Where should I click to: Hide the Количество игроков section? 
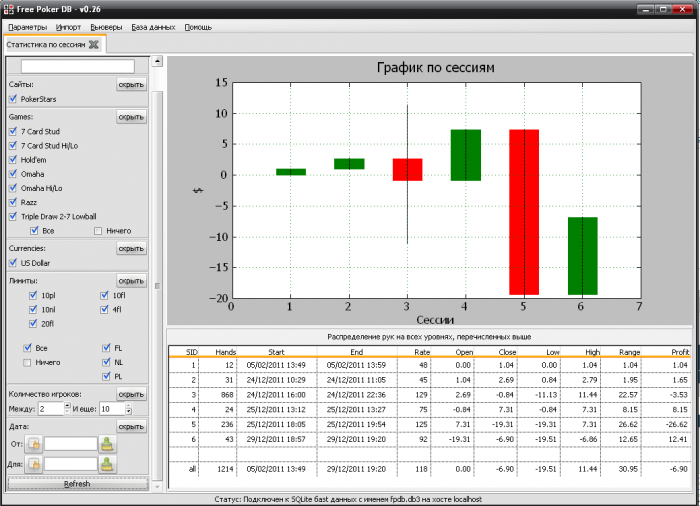coord(131,394)
